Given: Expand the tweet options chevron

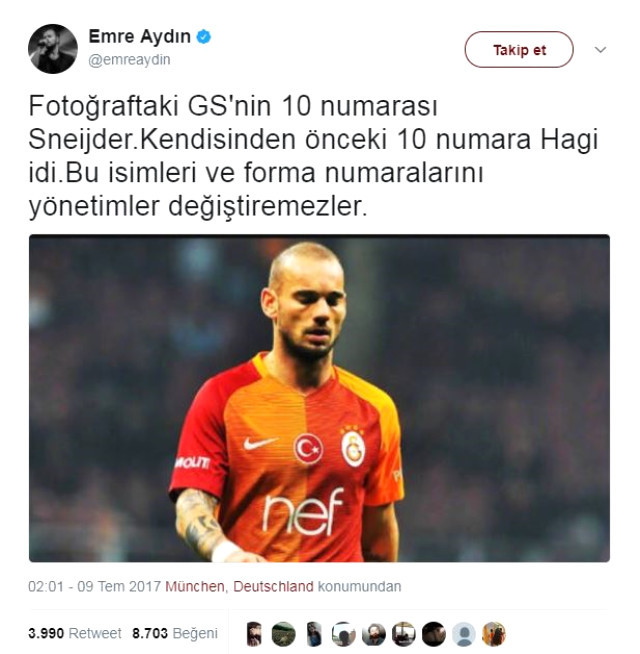Looking at the screenshot, I should (600, 50).
